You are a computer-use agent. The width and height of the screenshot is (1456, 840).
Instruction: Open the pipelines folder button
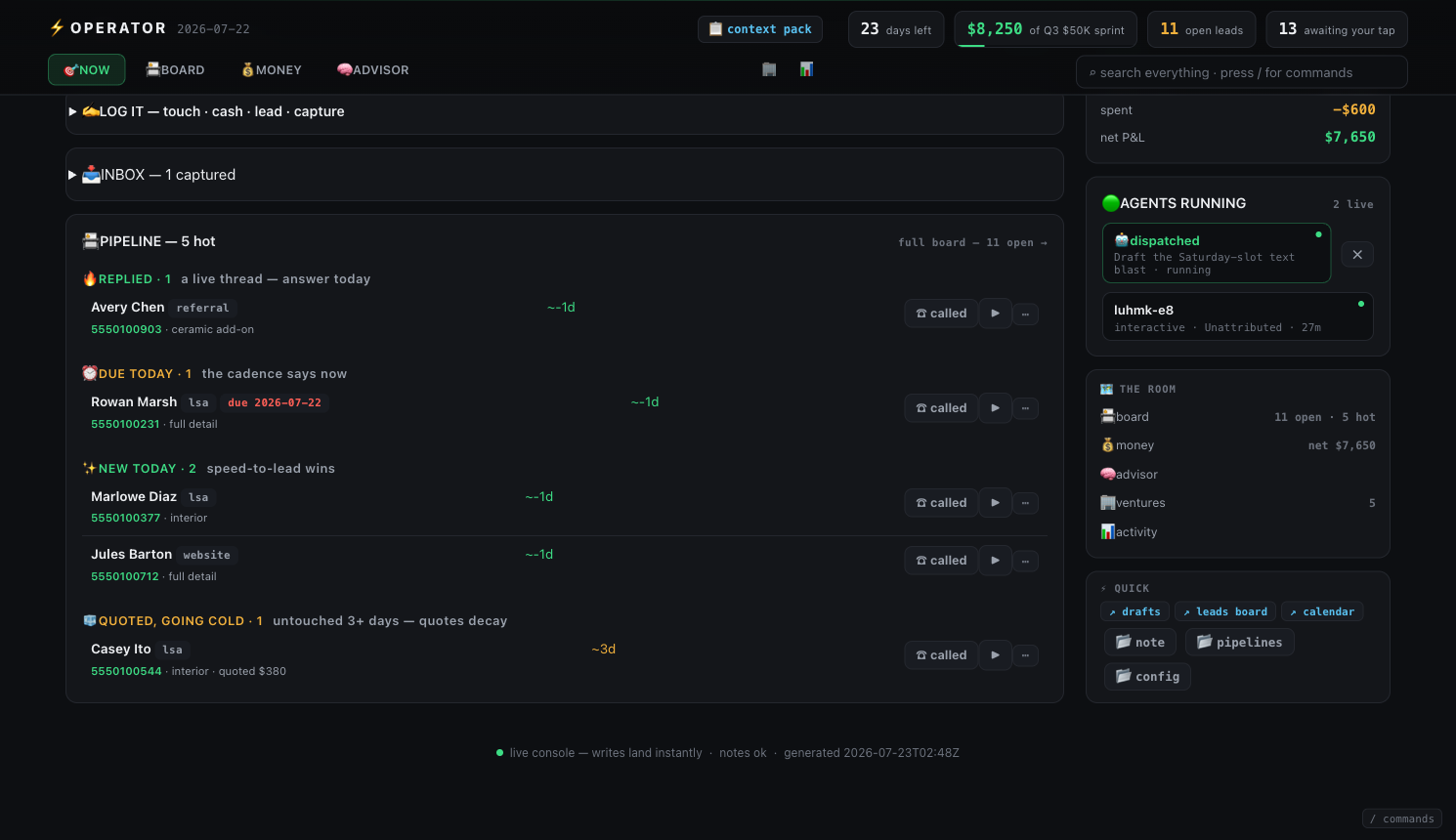coord(1240,642)
